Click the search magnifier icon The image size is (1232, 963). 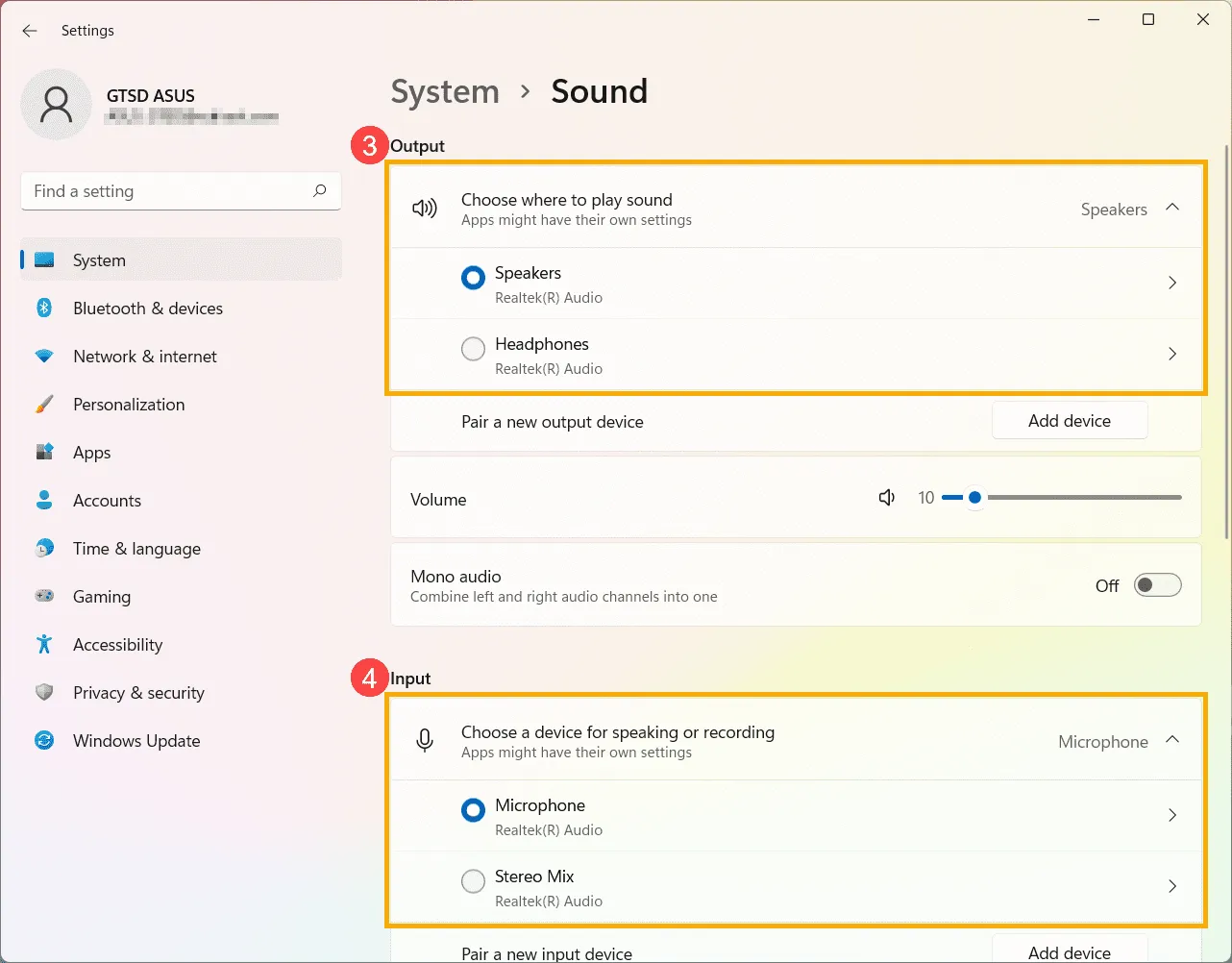coord(320,191)
